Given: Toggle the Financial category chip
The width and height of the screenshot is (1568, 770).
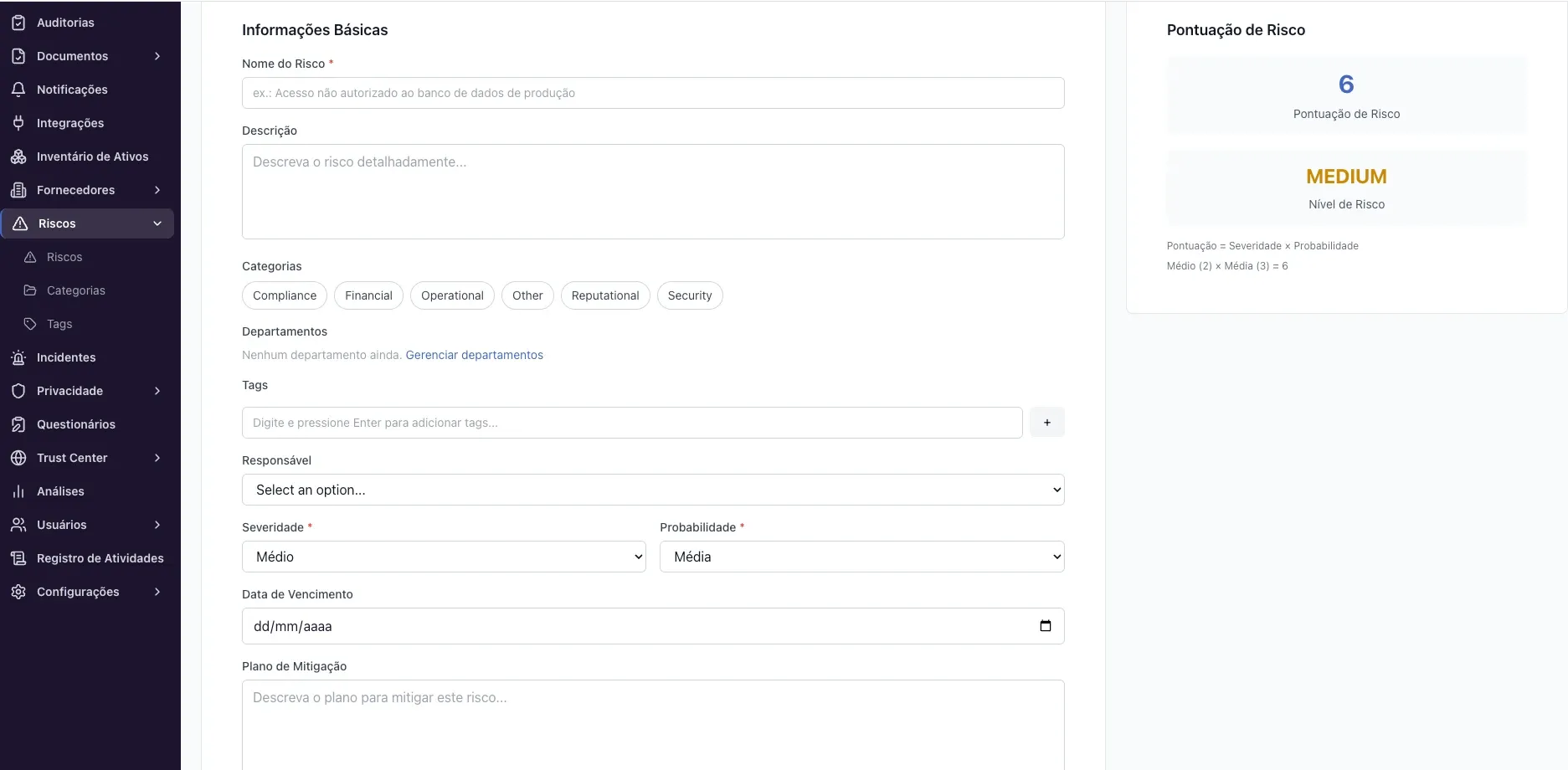Looking at the screenshot, I should [x=368, y=295].
